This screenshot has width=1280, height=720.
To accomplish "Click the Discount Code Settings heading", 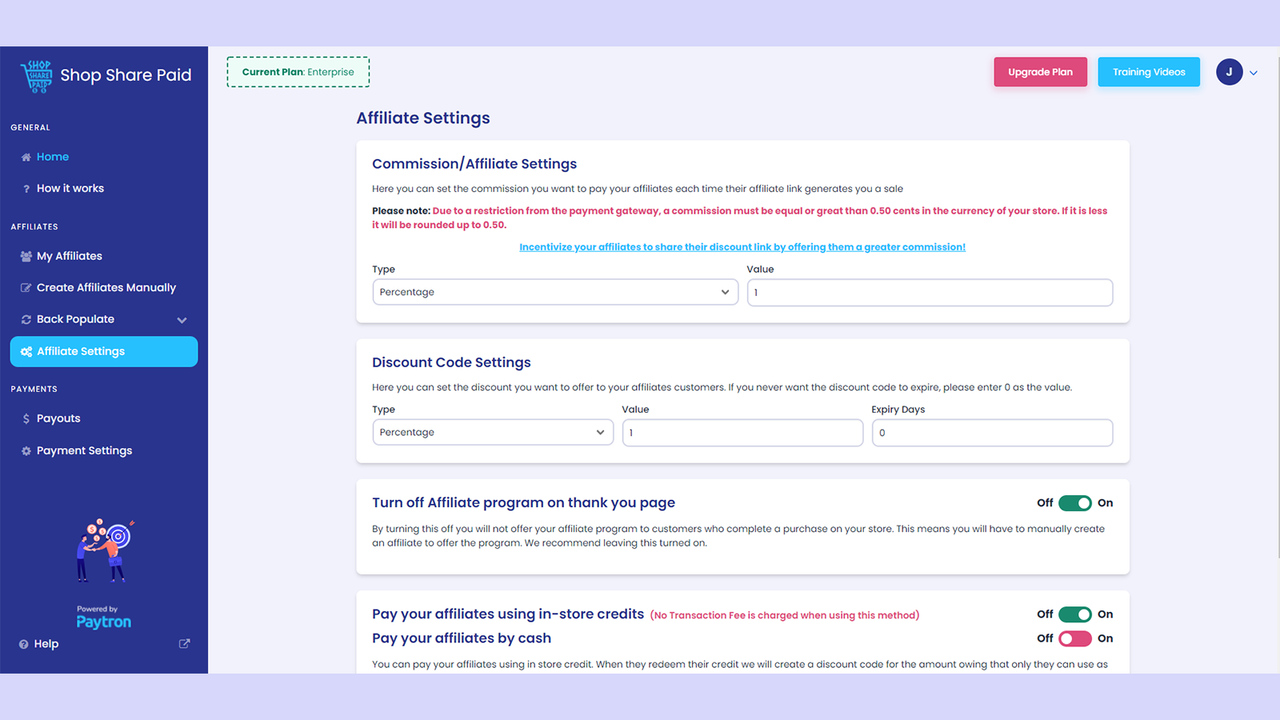I will (x=451, y=363).
